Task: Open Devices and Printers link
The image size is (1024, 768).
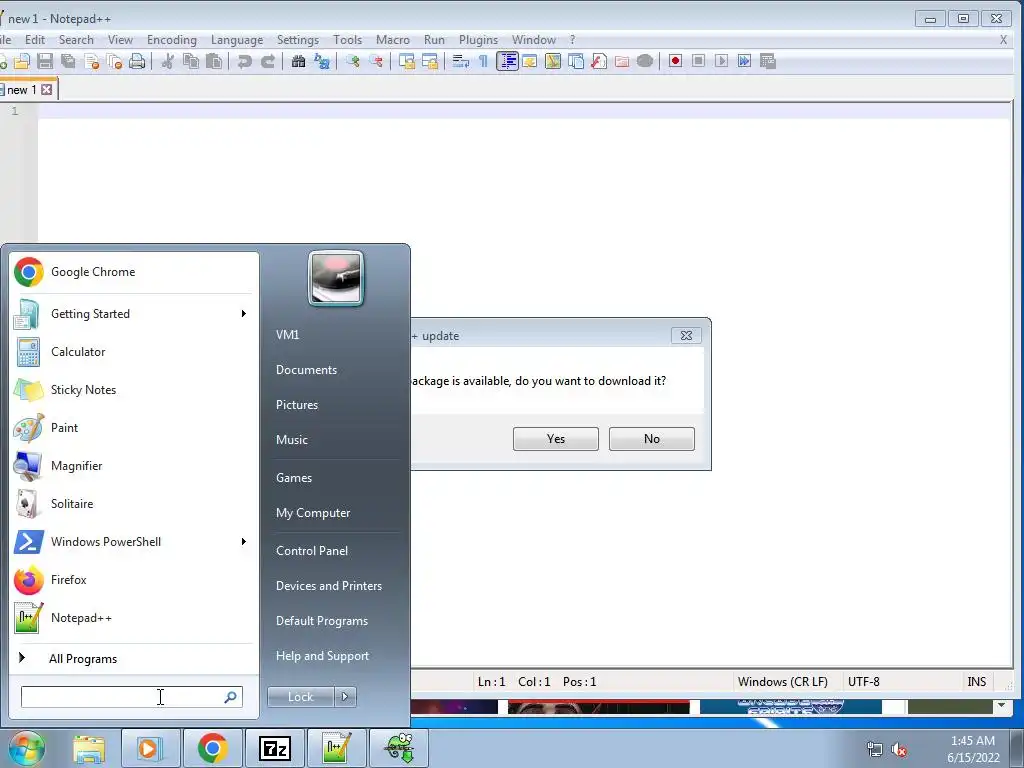Action: pos(328,586)
